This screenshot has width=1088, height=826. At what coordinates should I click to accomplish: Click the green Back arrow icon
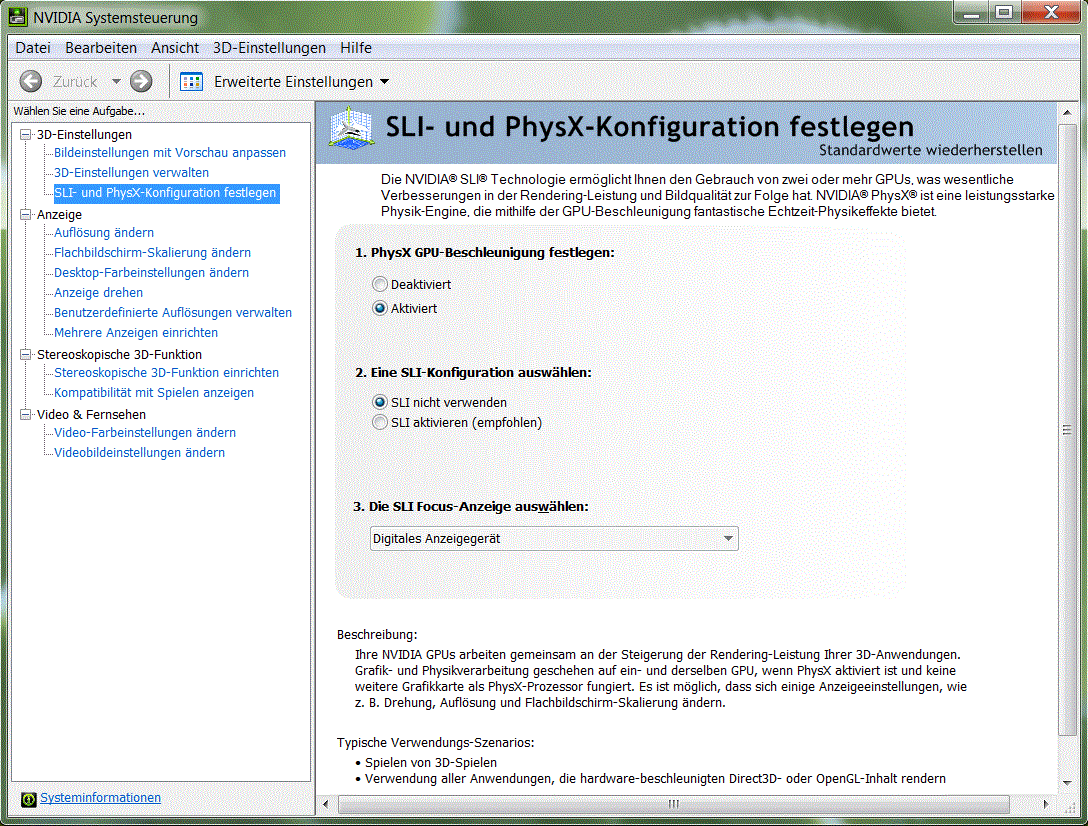[31, 82]
